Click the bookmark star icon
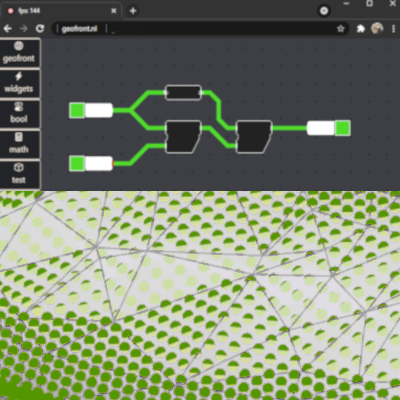Viewport: 400px width, 400px height. (x=340, y=29)
